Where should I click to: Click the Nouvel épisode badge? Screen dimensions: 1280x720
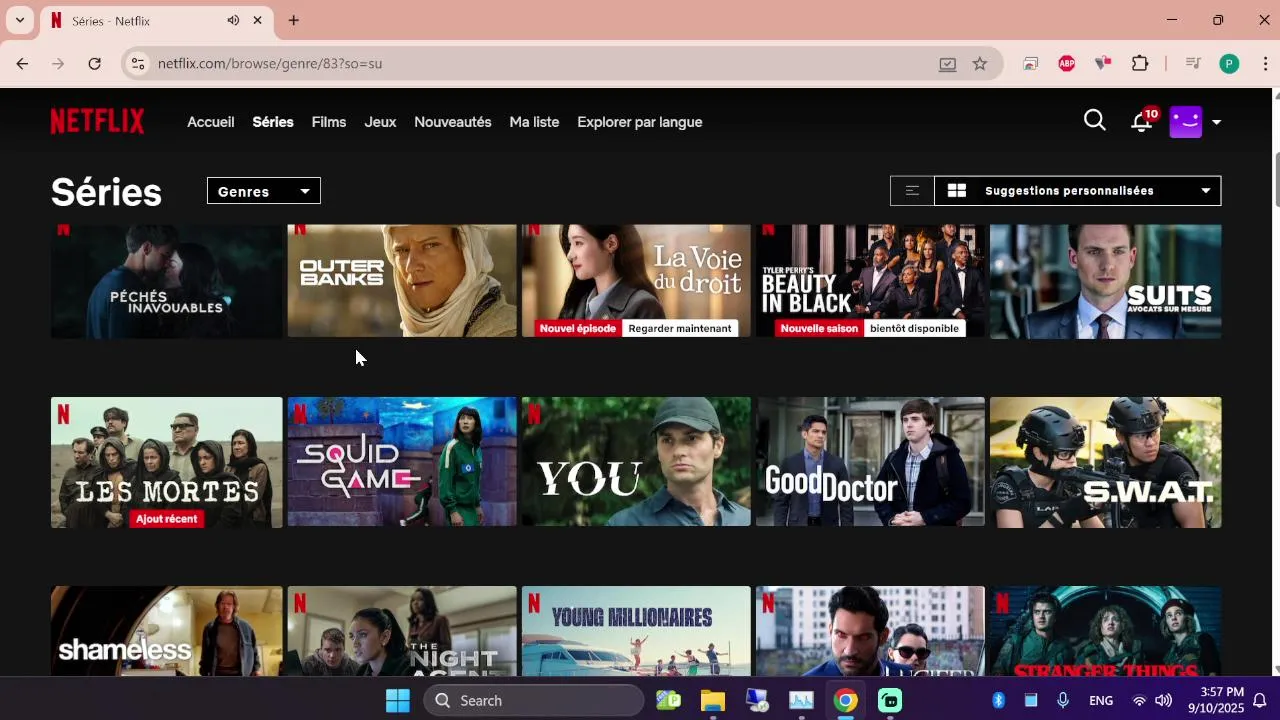coord(578,328)
